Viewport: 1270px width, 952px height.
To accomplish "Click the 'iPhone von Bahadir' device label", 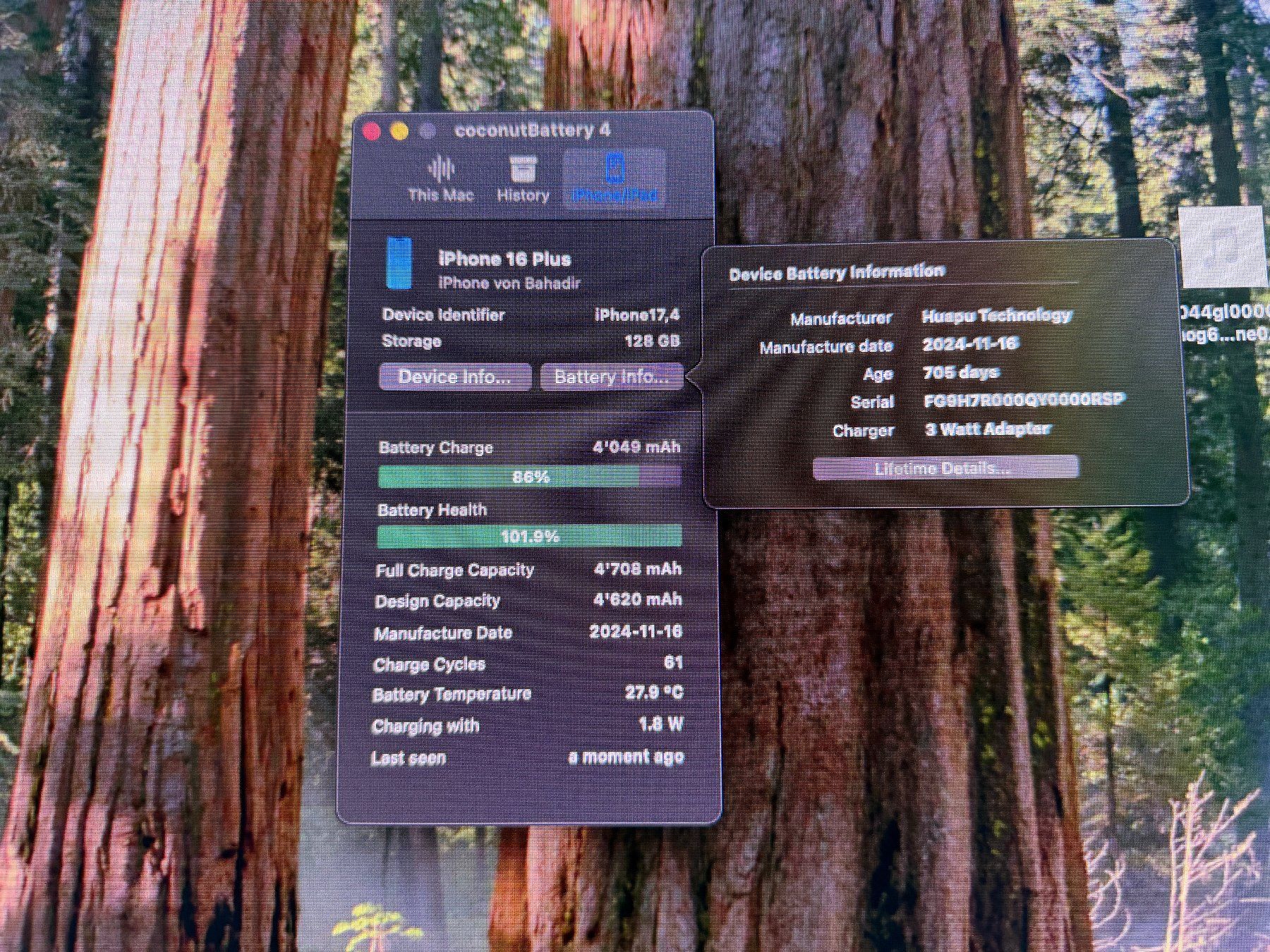I will [509, 283].
